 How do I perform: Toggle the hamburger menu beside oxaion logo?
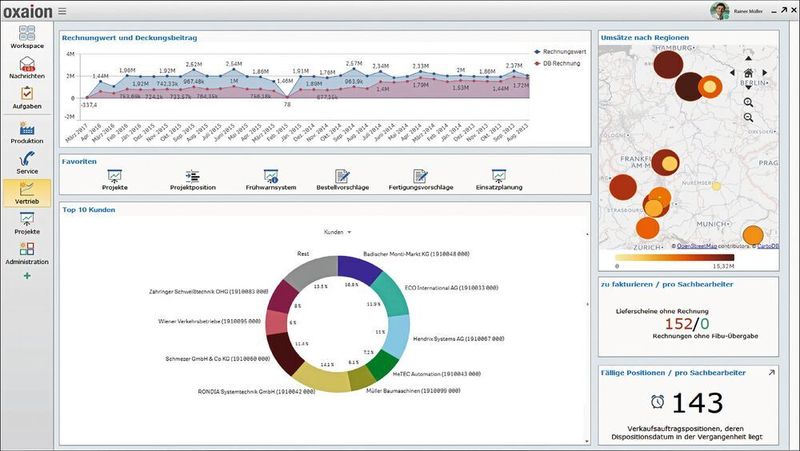pyautogui.click(x=62, y=11)
